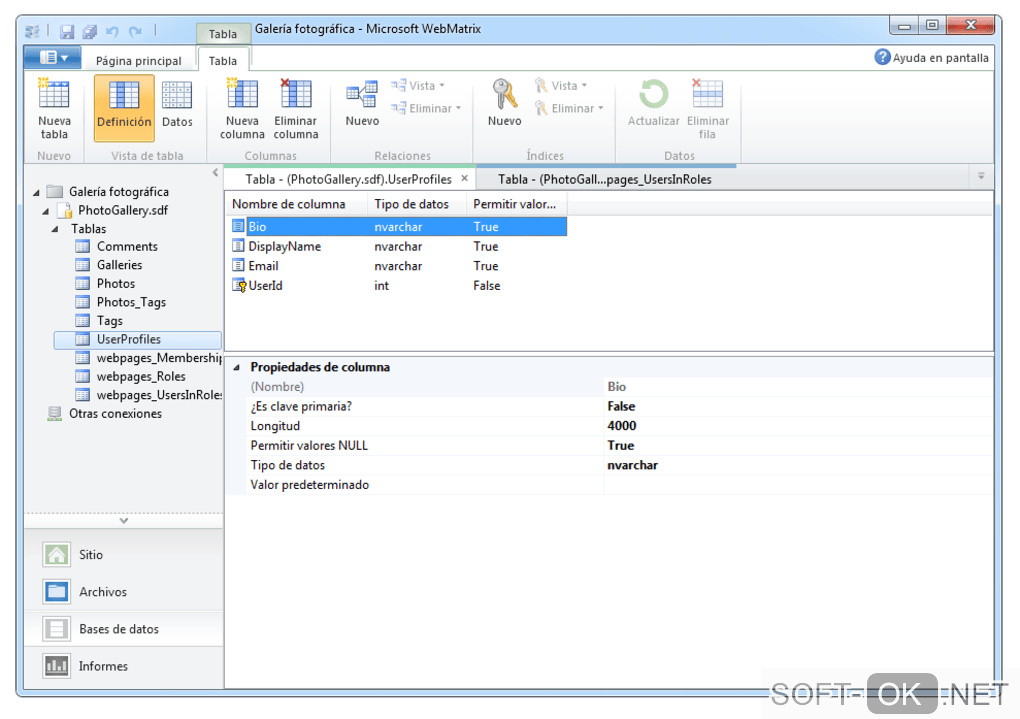
Task: Click Eliminar columna in the ribbon
Action: coord(295,109)
